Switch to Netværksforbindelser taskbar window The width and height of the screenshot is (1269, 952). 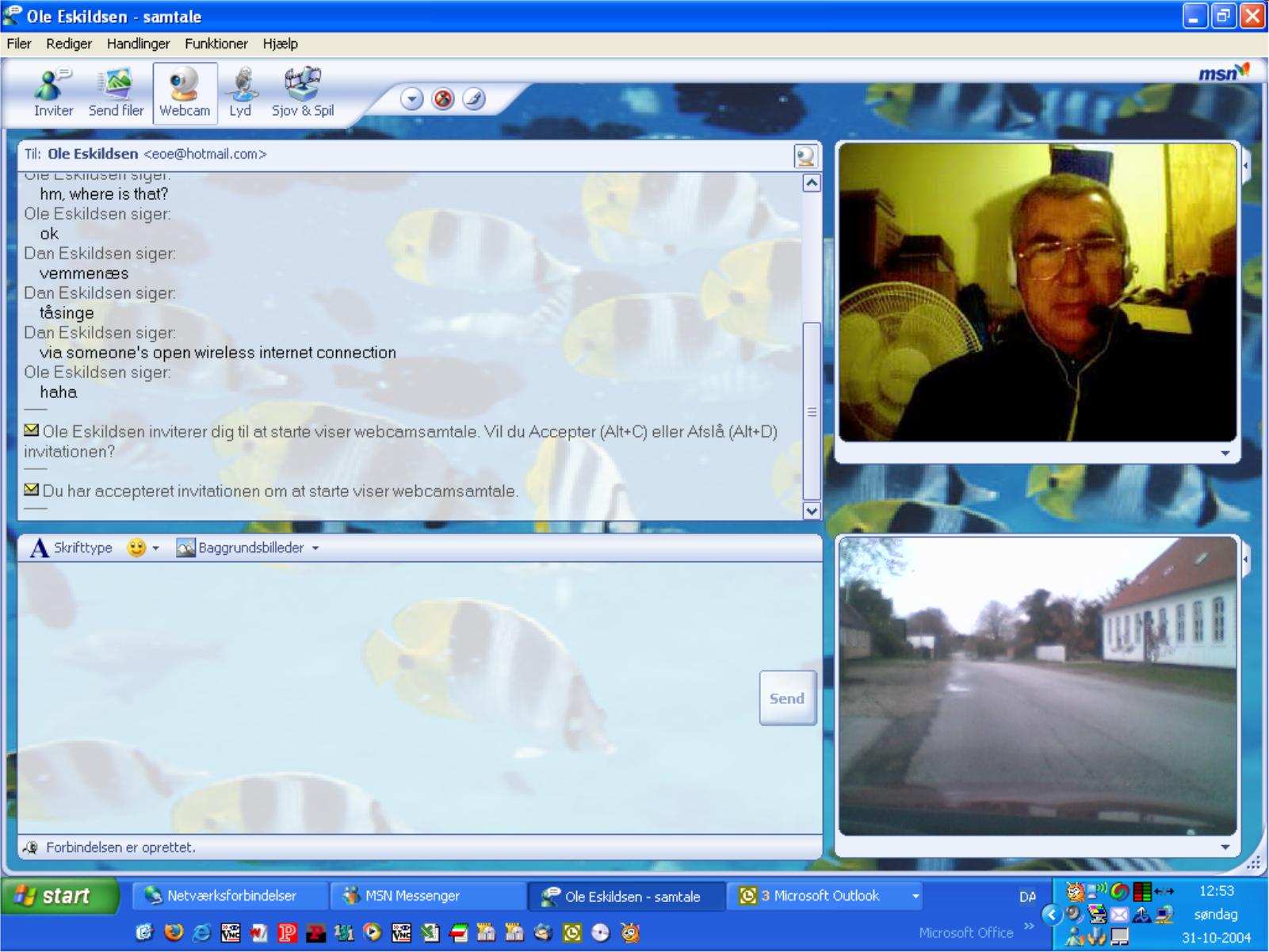[x=229, y=897]
